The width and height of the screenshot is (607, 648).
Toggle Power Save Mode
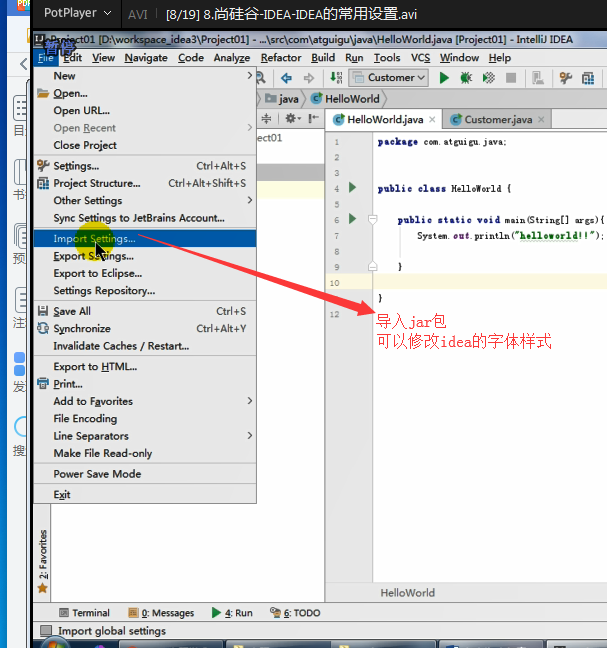point(145,474)
